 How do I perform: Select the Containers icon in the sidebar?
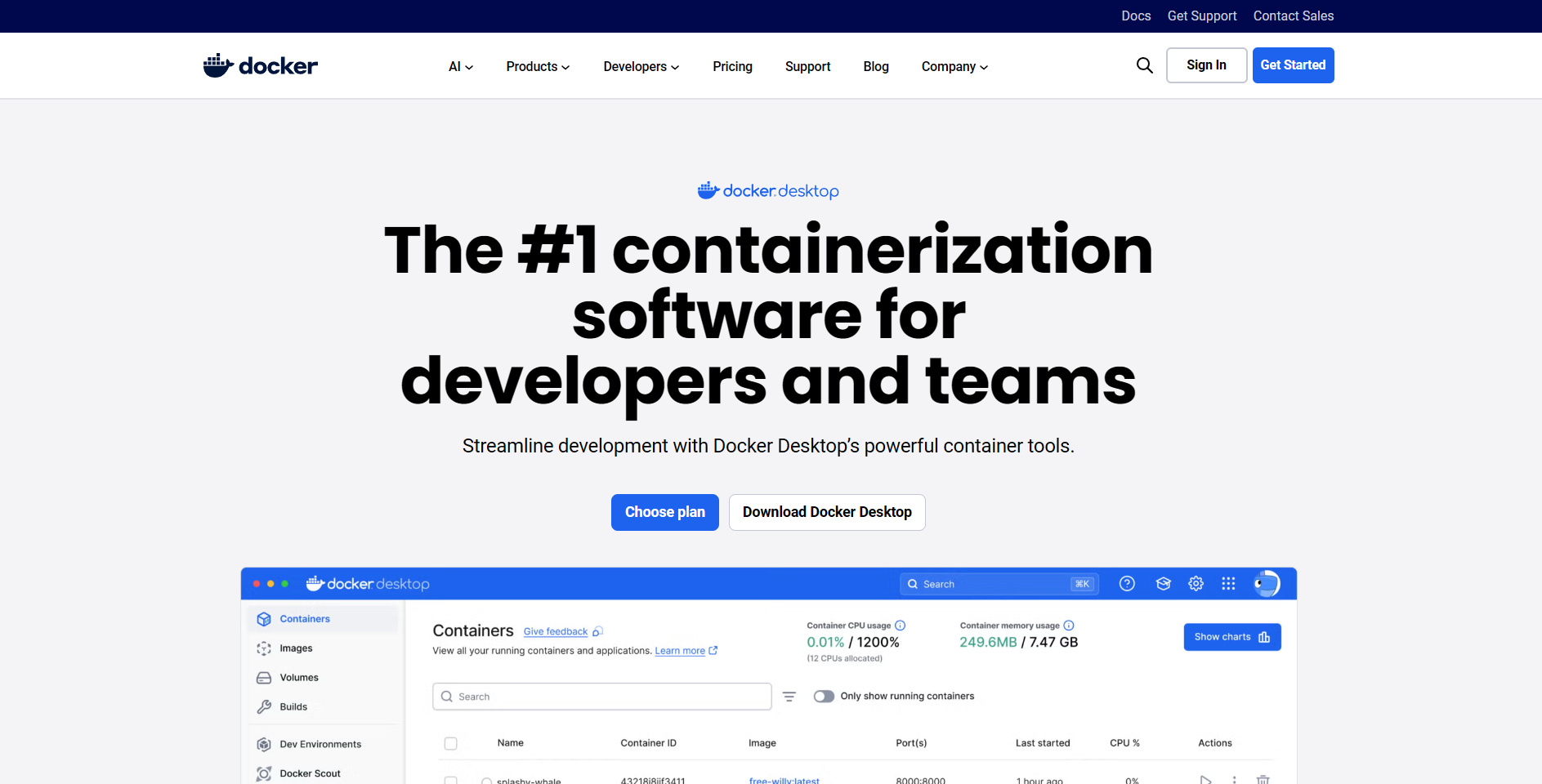coord(264,619)
